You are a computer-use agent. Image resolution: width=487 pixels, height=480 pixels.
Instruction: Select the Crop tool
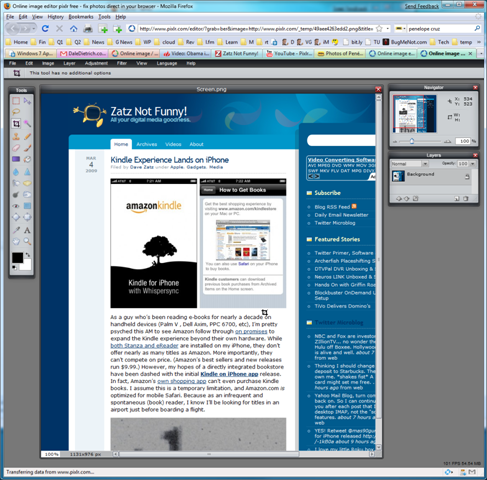16,124
